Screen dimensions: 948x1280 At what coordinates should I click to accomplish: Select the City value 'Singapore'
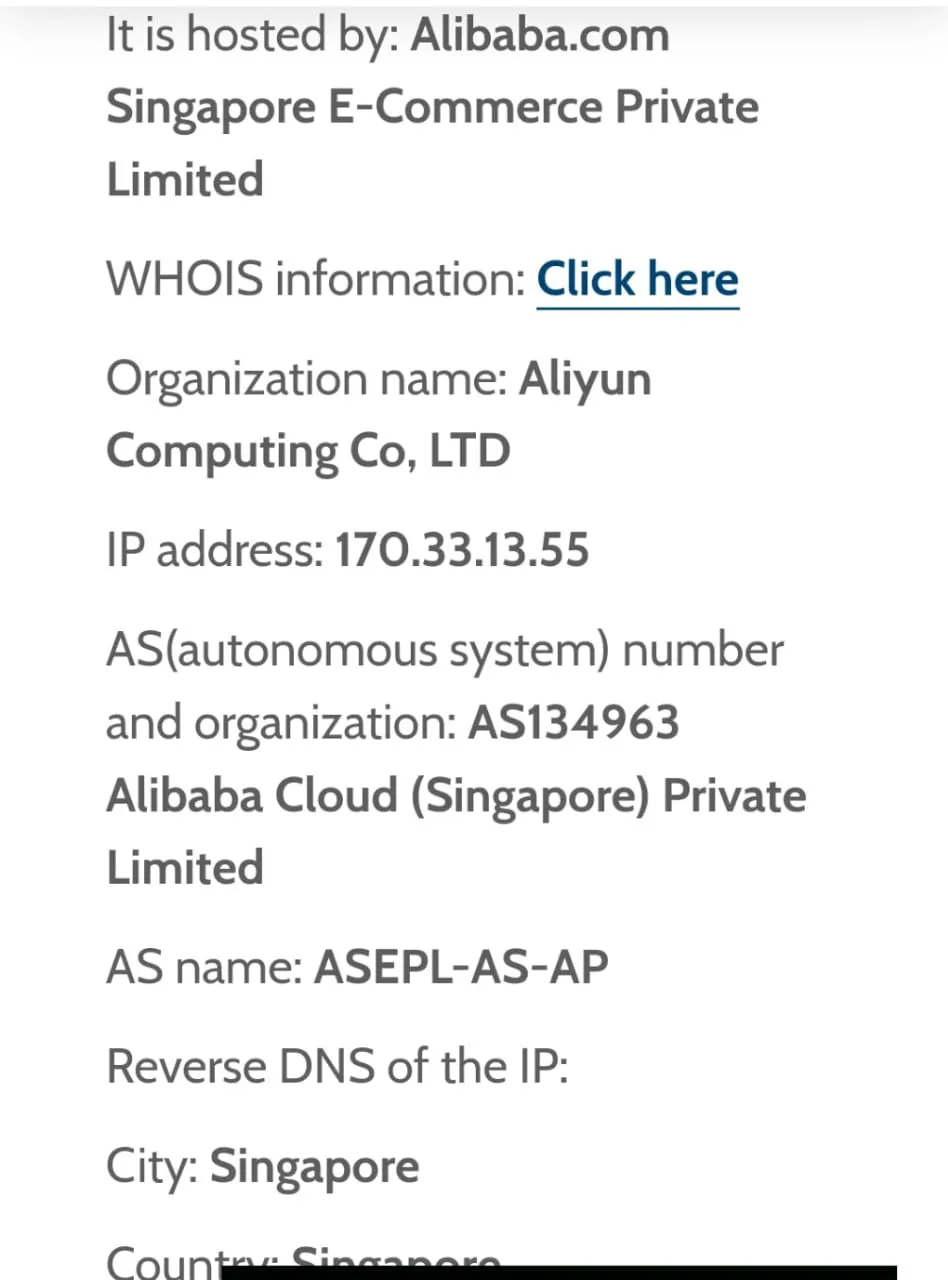(x=314, y=1167)
